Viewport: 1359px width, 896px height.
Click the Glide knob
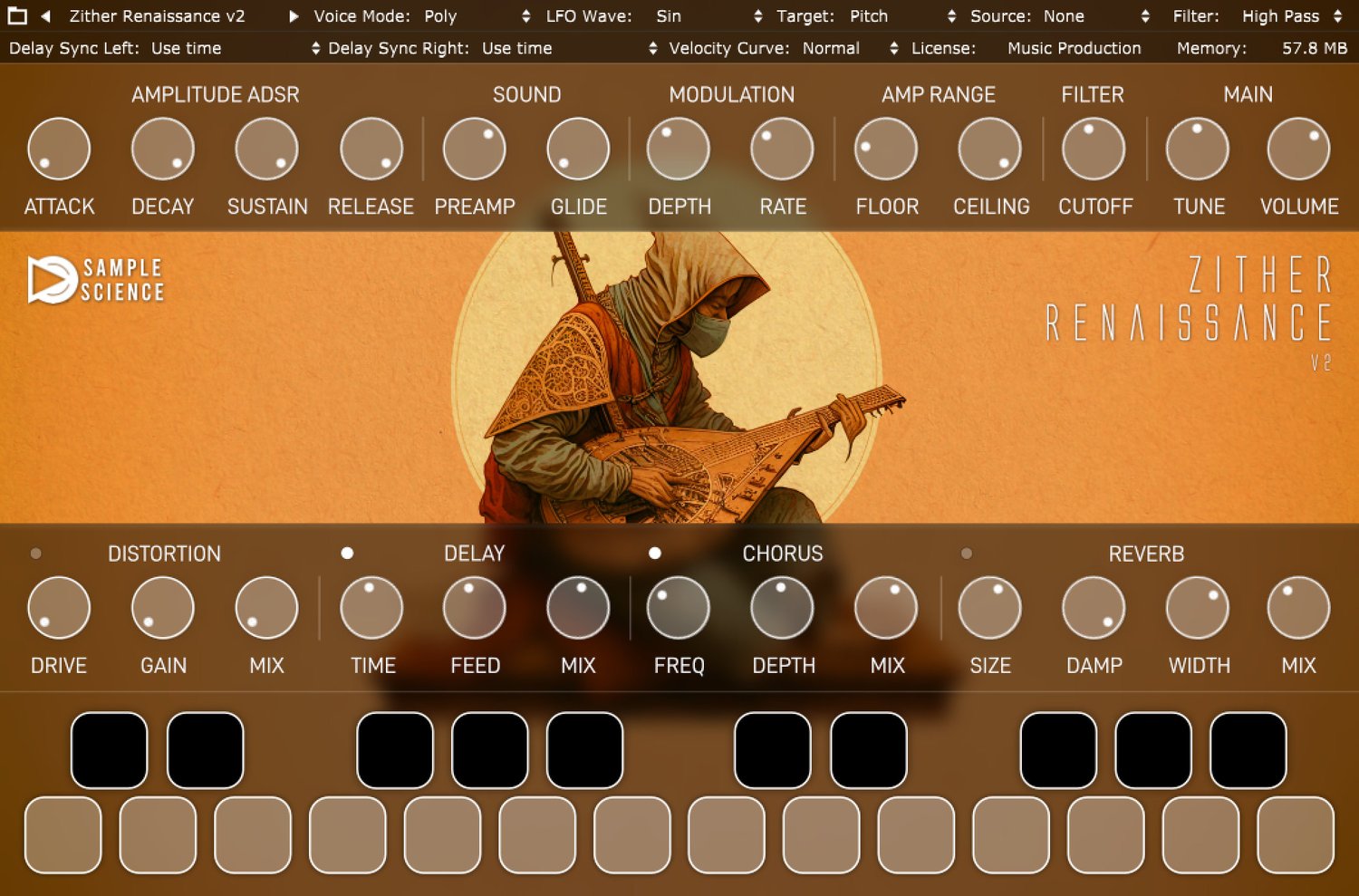pyautogui.click(x=579, y=149)
